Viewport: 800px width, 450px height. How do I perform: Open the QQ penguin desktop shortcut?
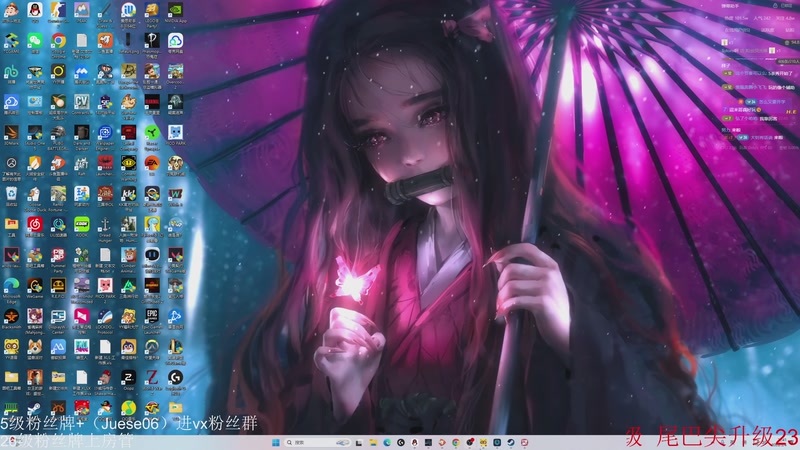click(x=35, y=10)
